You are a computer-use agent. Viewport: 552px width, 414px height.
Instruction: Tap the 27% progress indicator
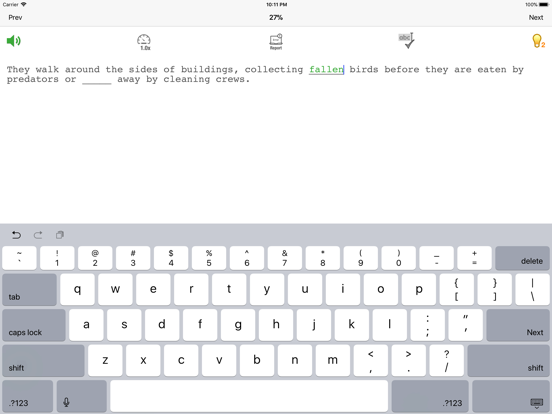click(276, 18)
